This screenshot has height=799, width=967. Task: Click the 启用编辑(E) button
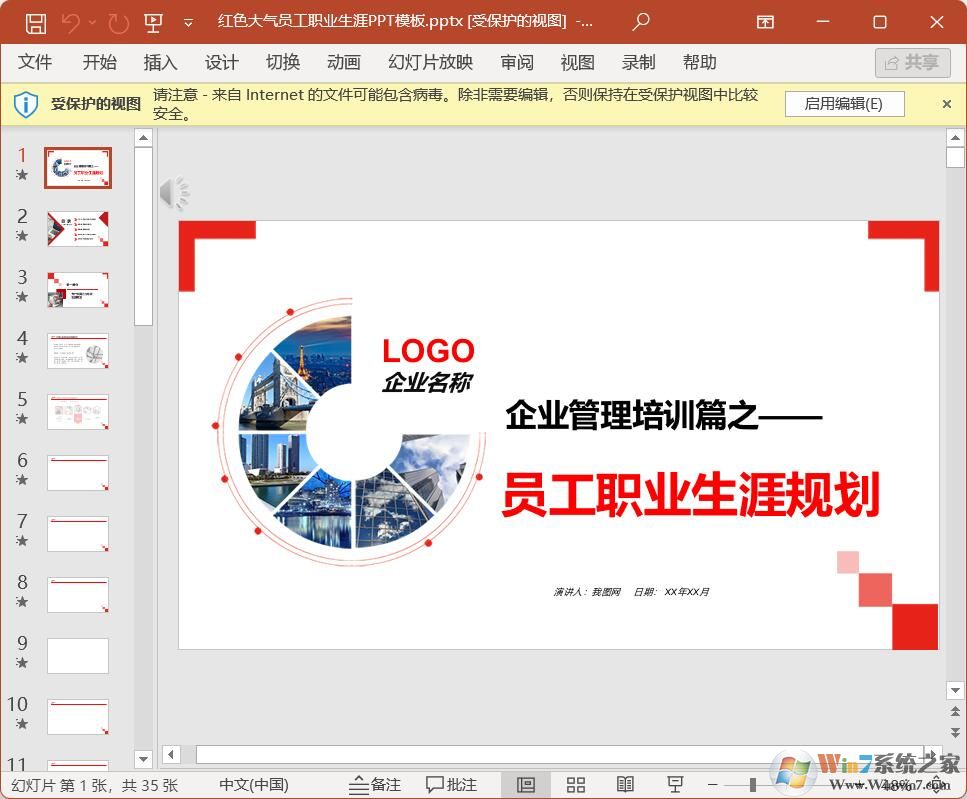[844, 103]
